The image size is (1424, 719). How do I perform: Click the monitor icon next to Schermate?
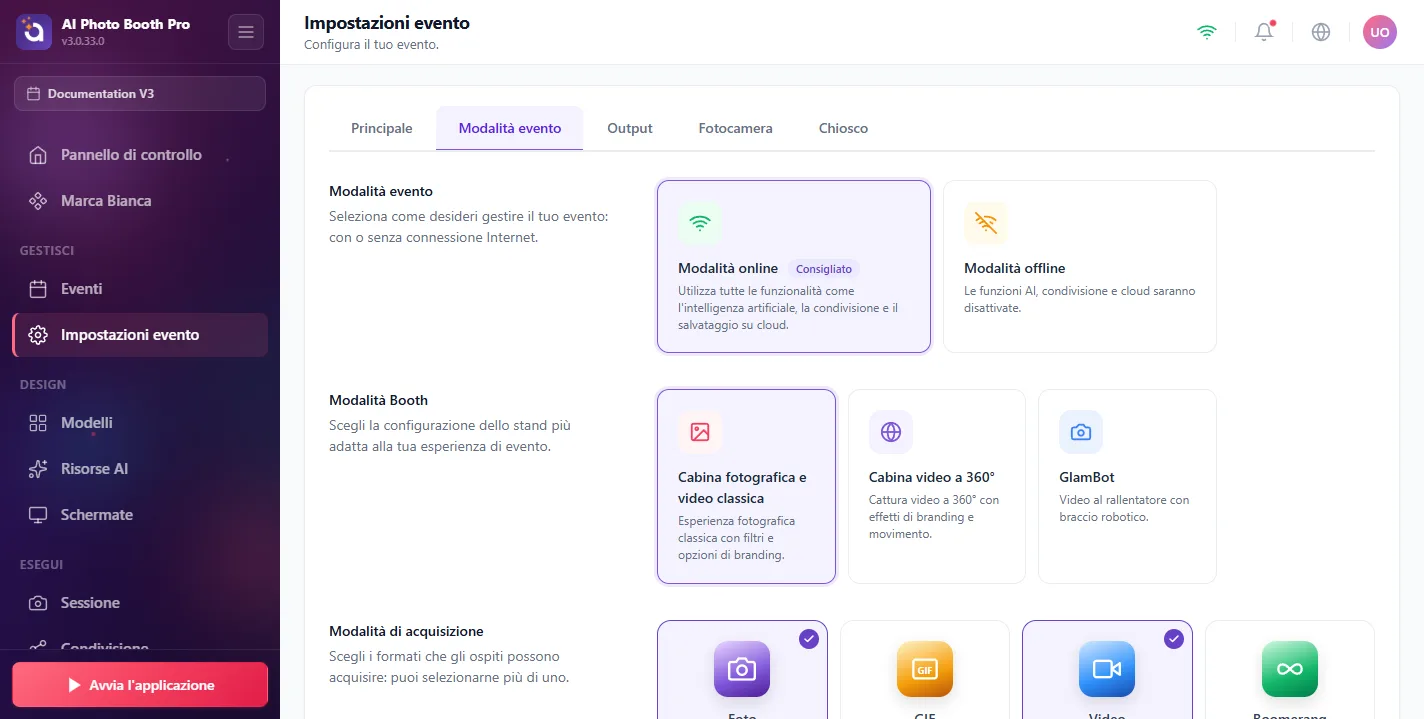coord(38,515)
